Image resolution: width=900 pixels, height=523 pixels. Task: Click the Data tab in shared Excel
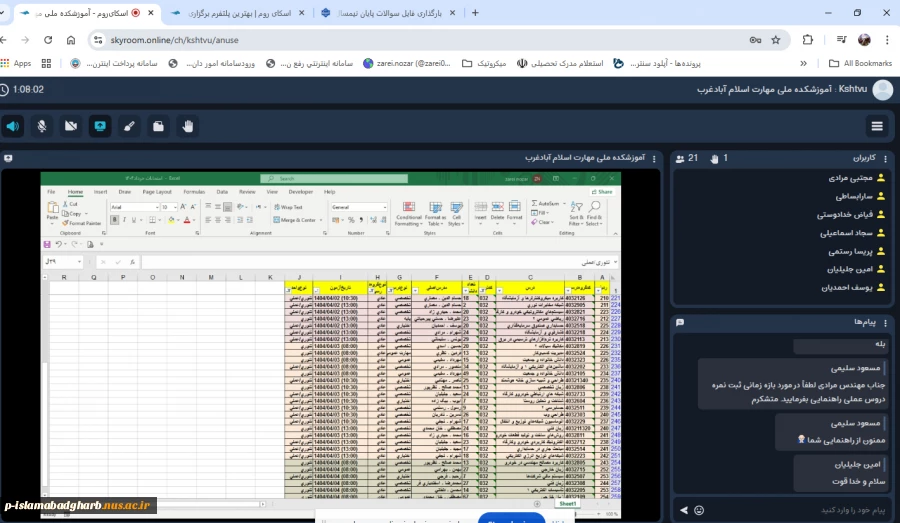click(222, 192)
